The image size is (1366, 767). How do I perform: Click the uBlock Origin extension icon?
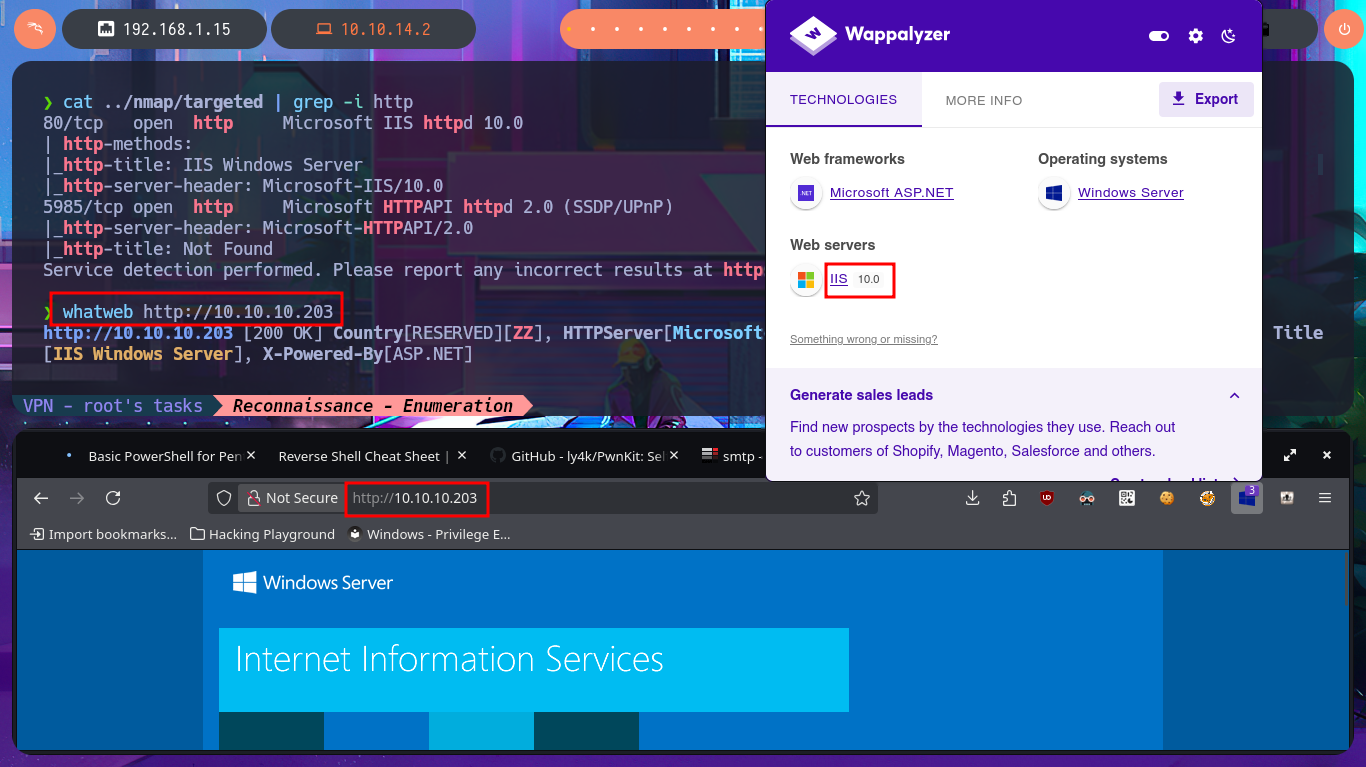[1047, 498]
